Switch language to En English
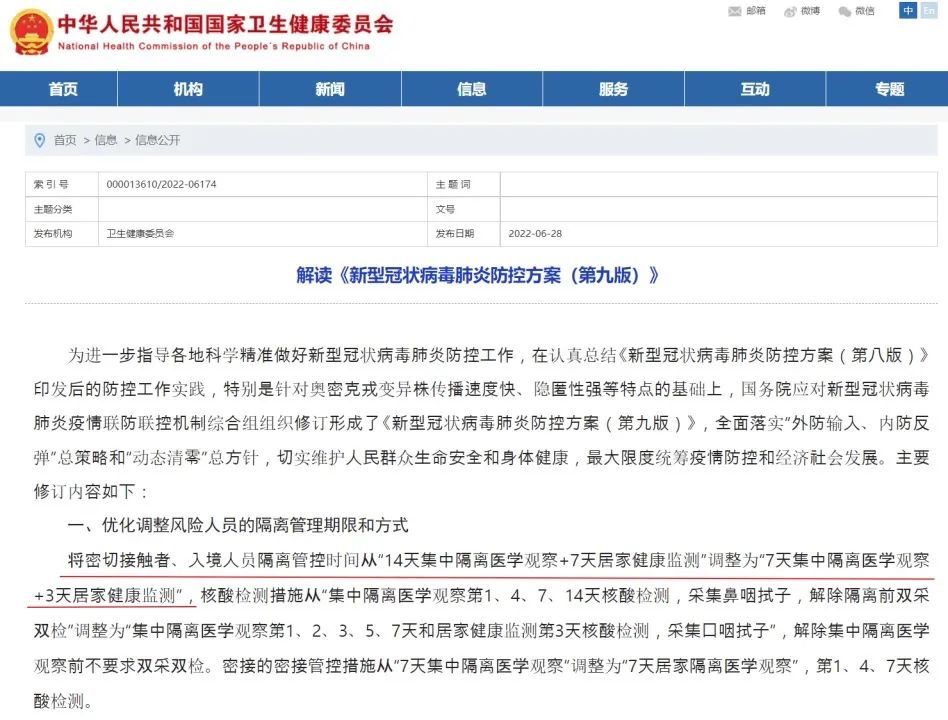 (929, 10)
